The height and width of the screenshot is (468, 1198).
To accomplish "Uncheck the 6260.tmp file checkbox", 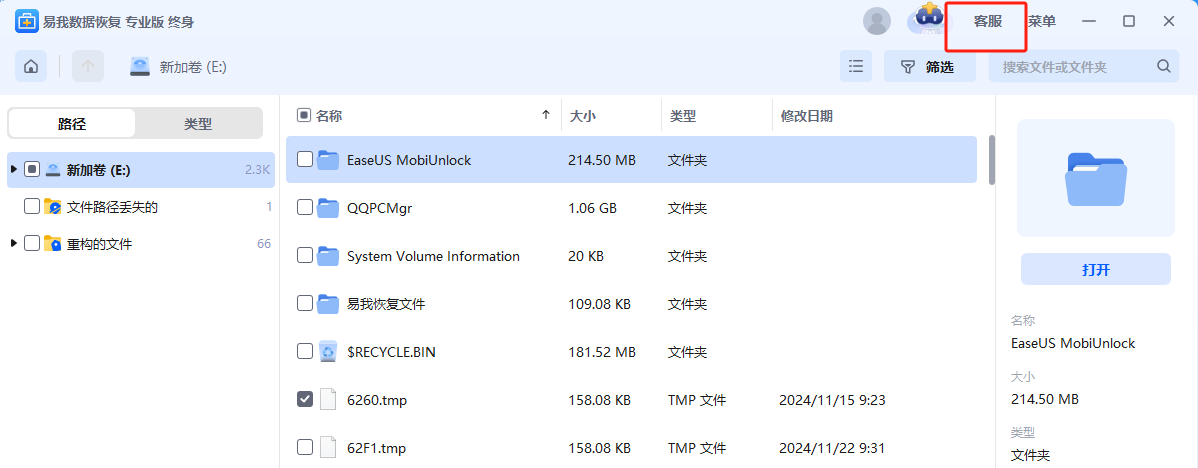I will click(x=305, y=399).
